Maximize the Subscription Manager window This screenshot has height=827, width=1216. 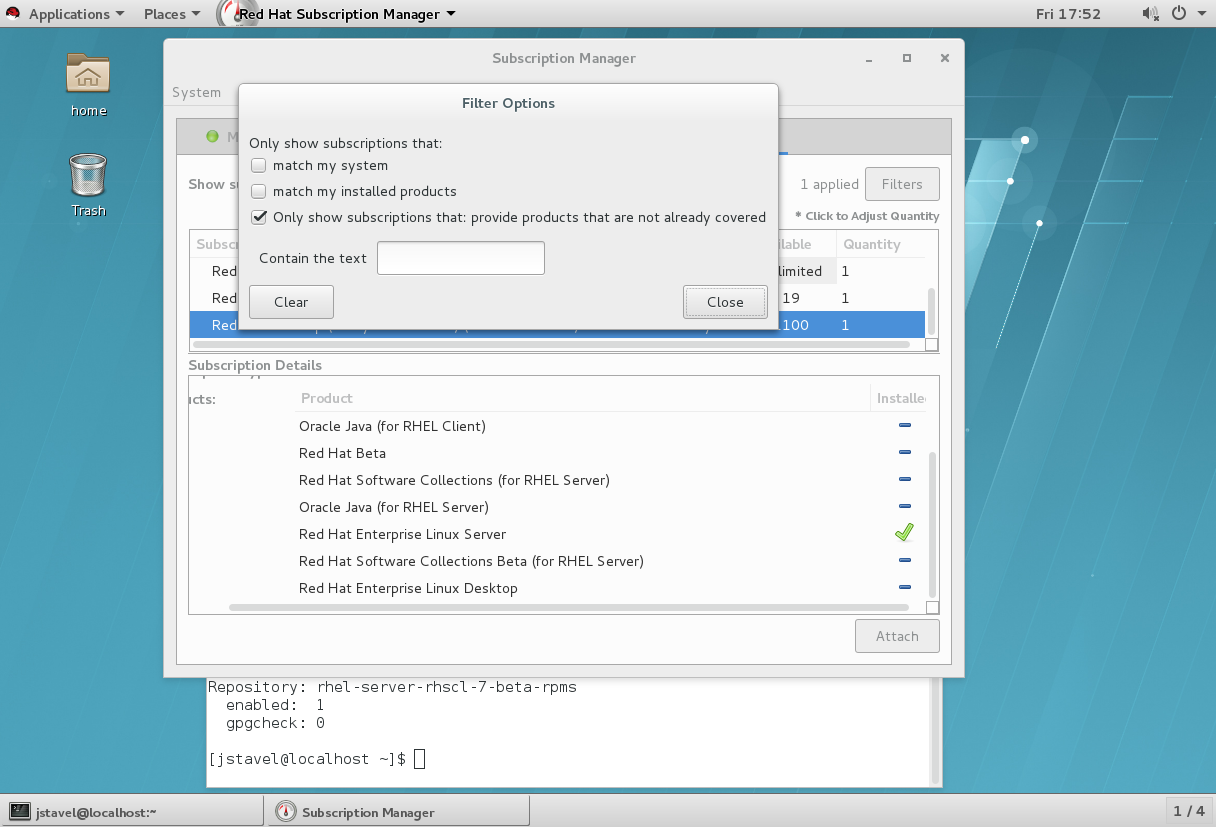(907, 59)
